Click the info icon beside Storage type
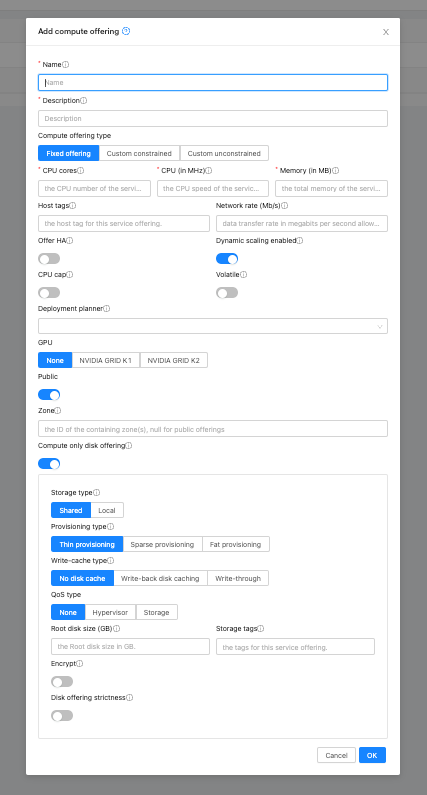This screenshot has width=427, height=795. click(96, 493)
